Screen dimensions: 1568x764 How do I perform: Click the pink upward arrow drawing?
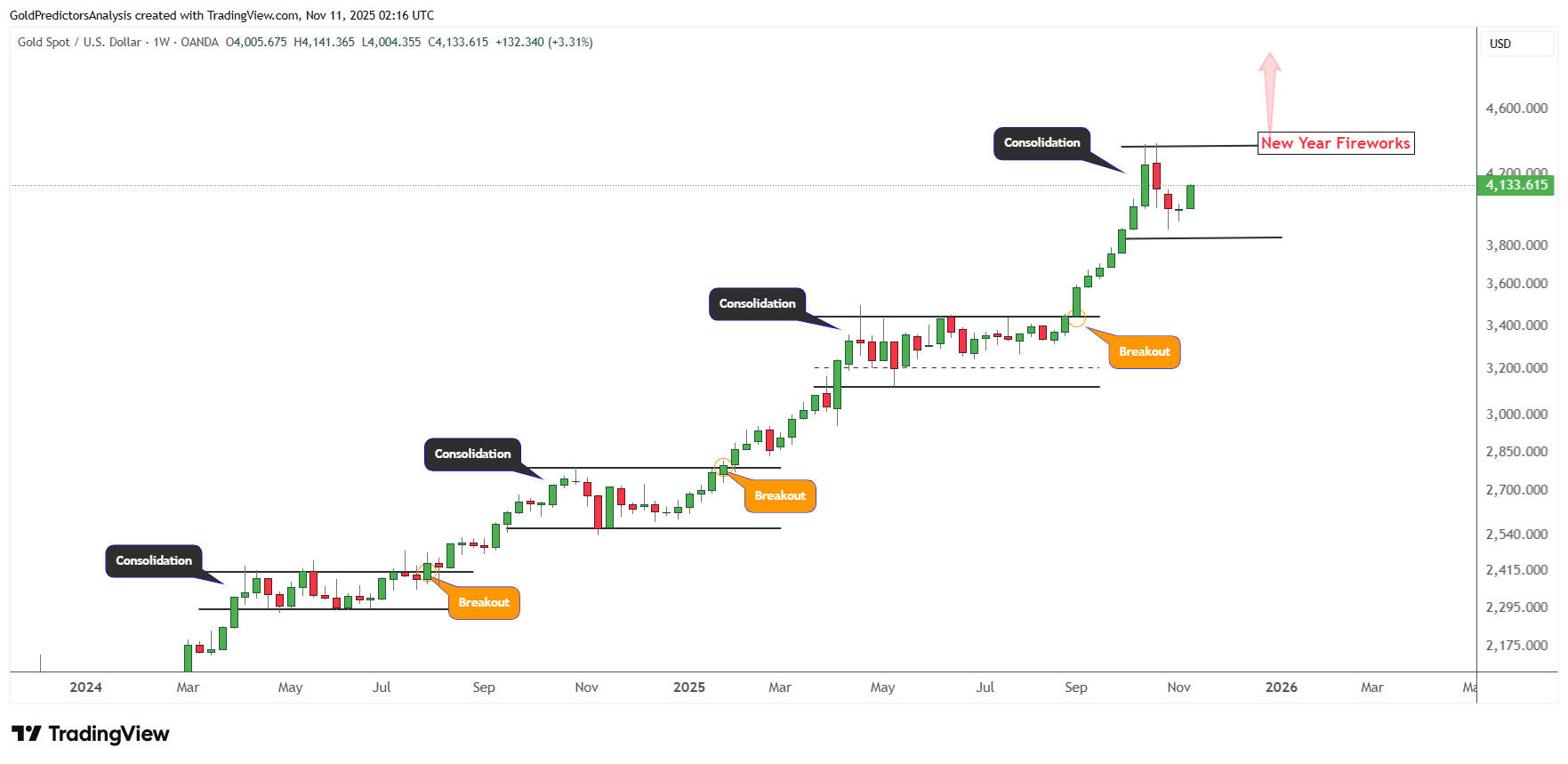1269,89
